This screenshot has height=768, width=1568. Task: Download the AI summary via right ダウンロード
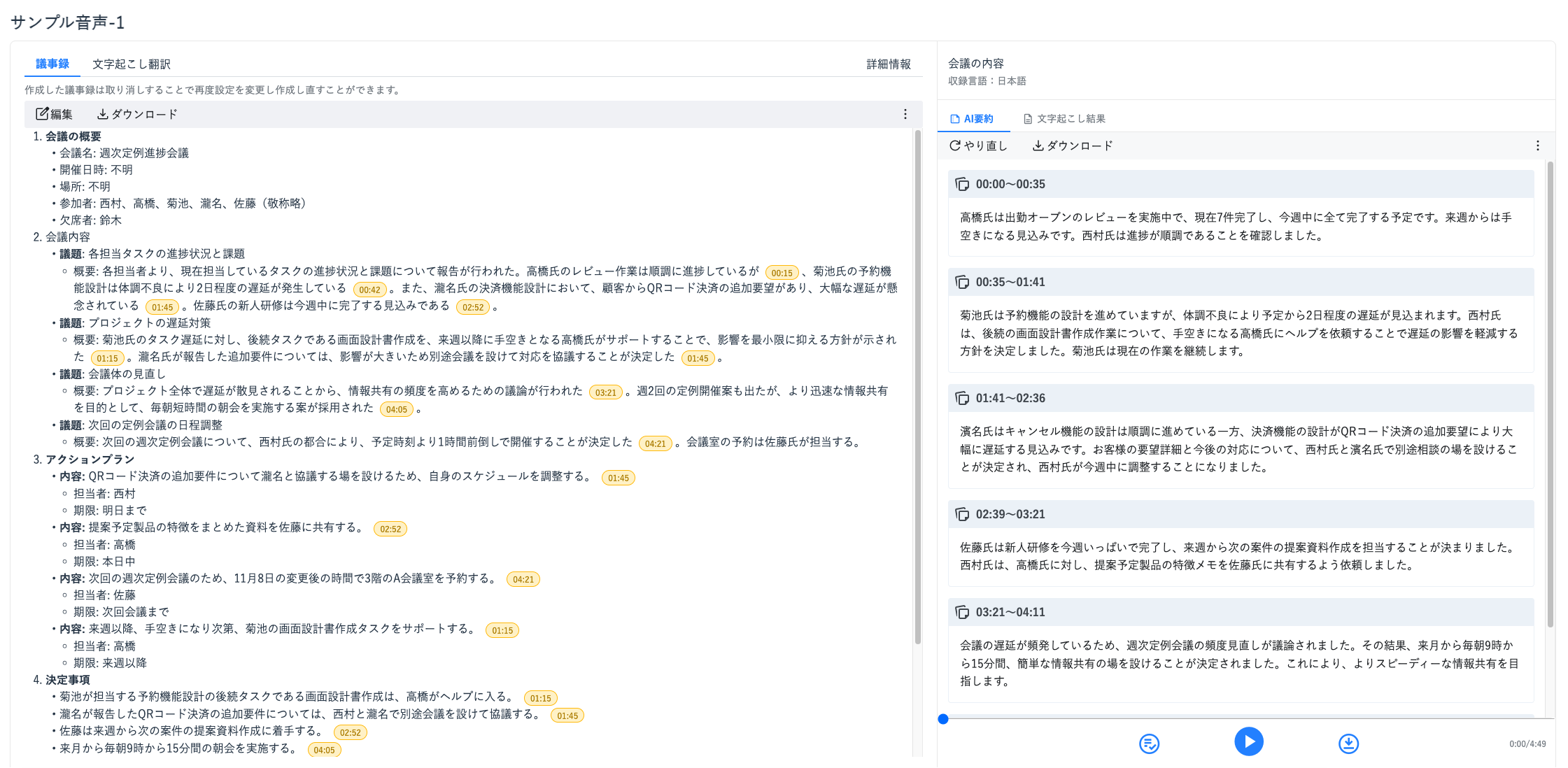point(1073,145)
